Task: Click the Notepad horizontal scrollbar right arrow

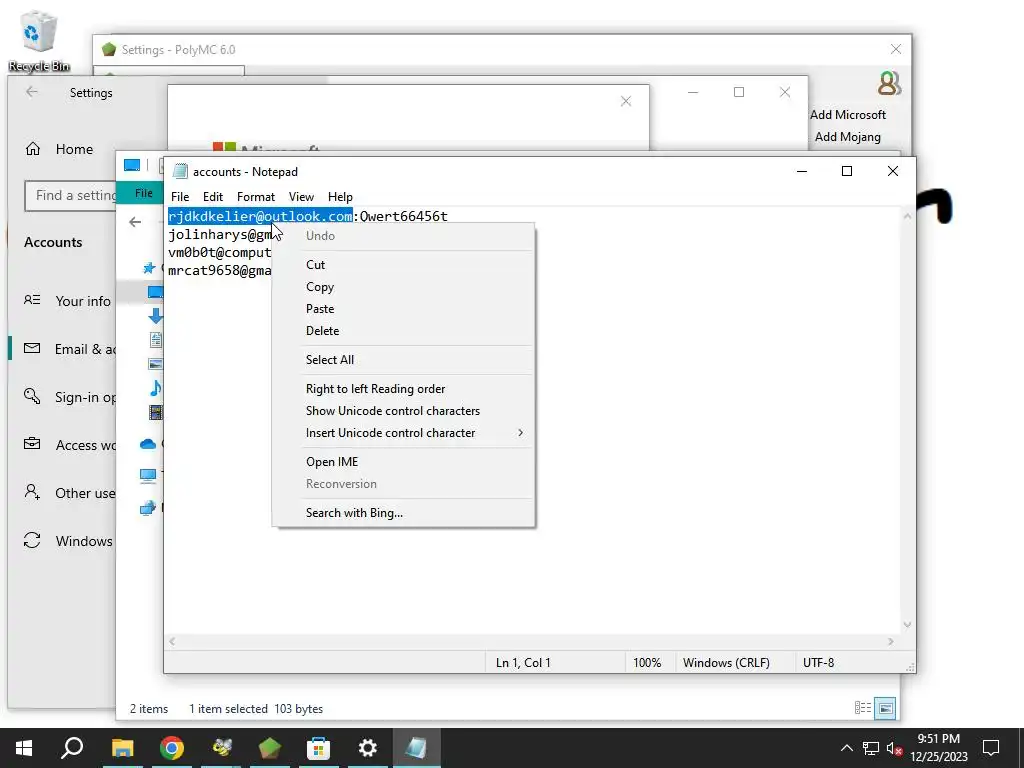Action: pos(890,642)
